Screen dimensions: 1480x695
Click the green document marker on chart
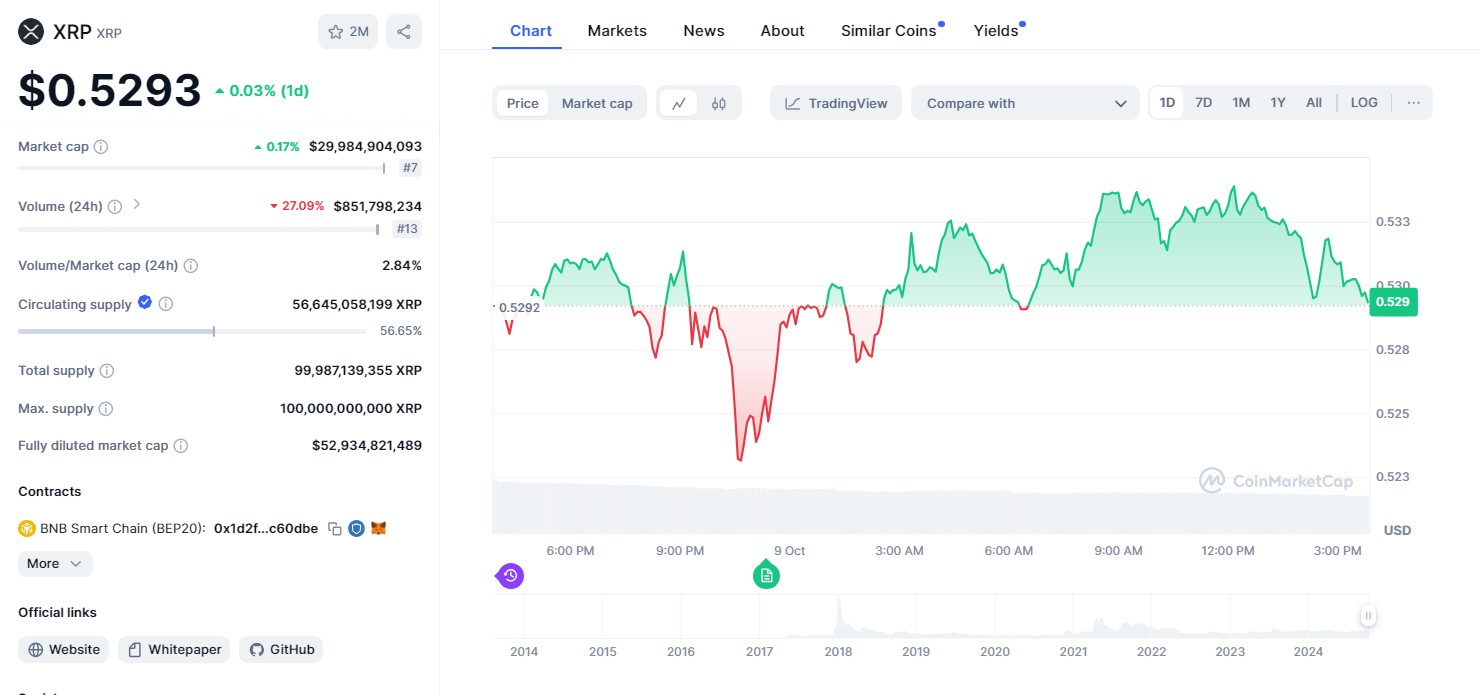click(766, 575)
